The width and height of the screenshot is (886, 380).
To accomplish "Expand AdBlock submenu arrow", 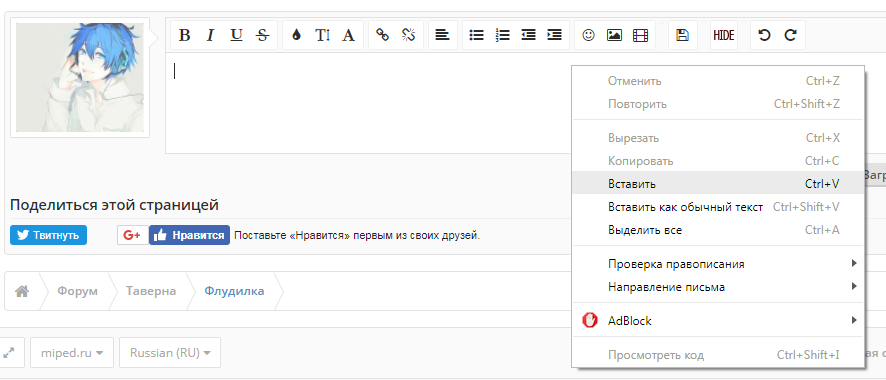I will 854,321.
